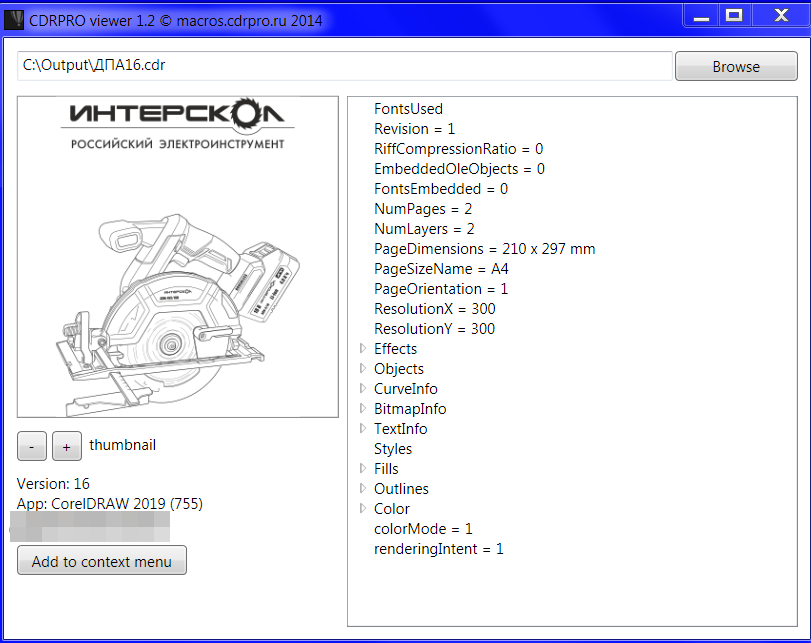Click the Outlines label in the tree

click(401, 489)
